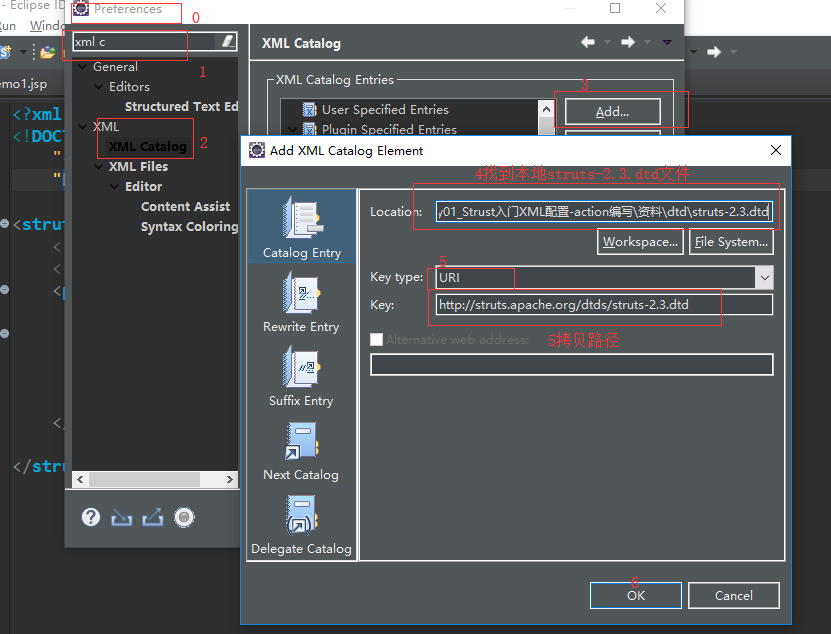This screenshot has width=831, height=634.
Task: Collapse Plugin Specified Entries node
Action: coord(293,129)
